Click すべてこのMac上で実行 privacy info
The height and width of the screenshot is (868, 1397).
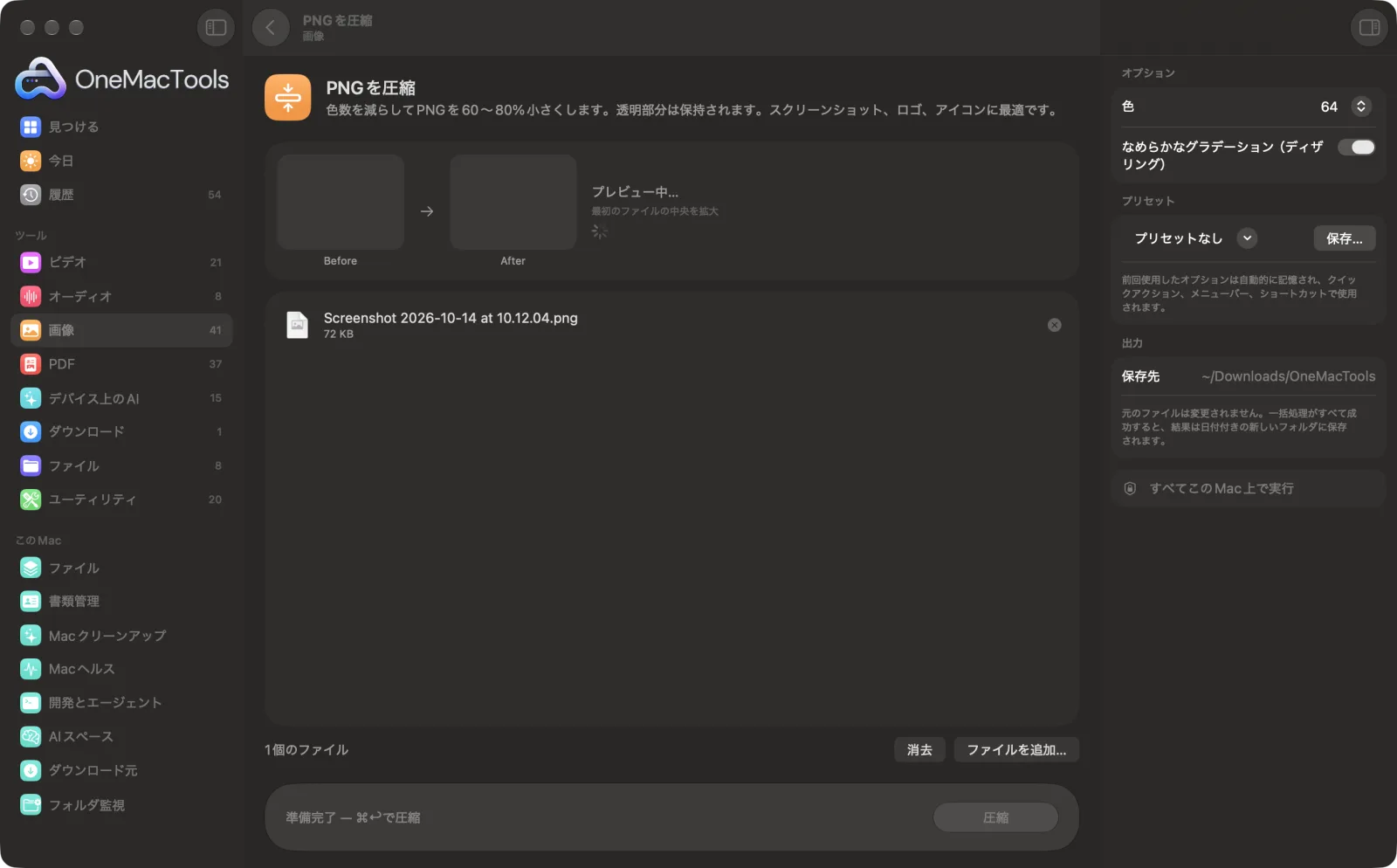[x=1249, y=488]
